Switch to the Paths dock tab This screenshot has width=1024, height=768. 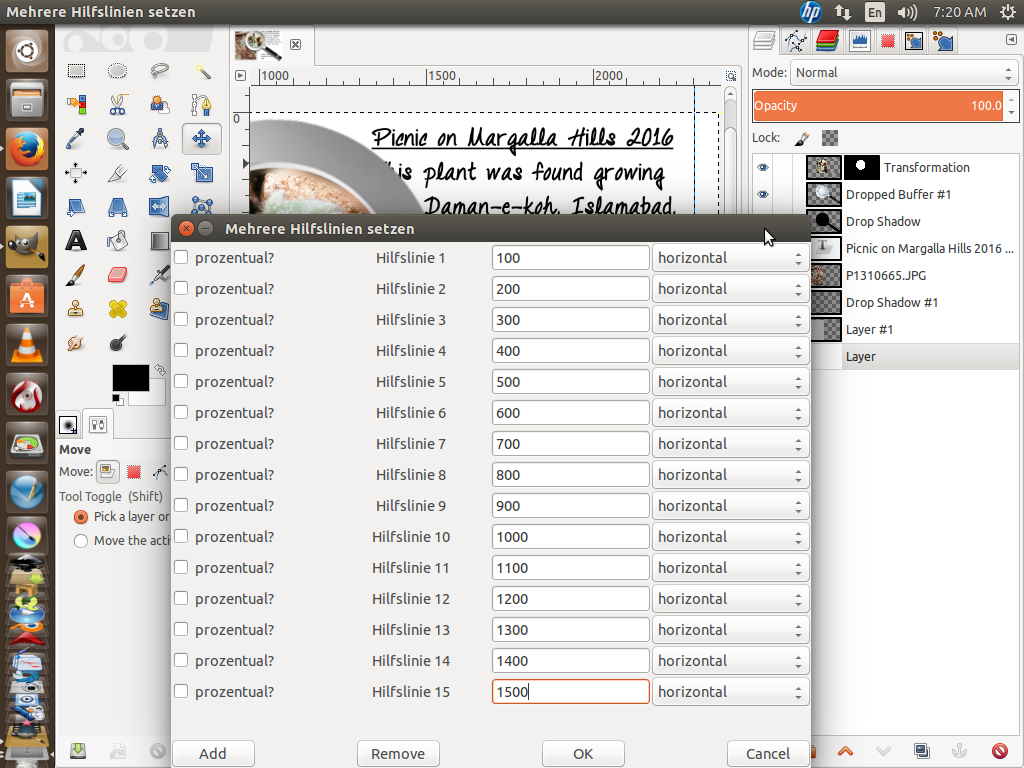click(795, 41)
